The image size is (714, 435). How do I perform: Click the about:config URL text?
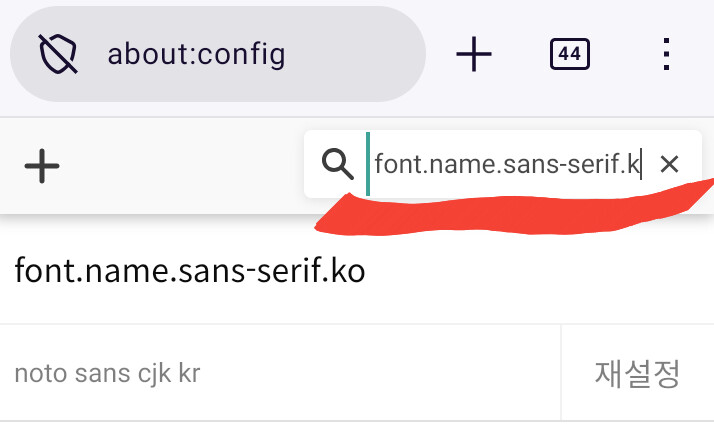pos(196,54)
